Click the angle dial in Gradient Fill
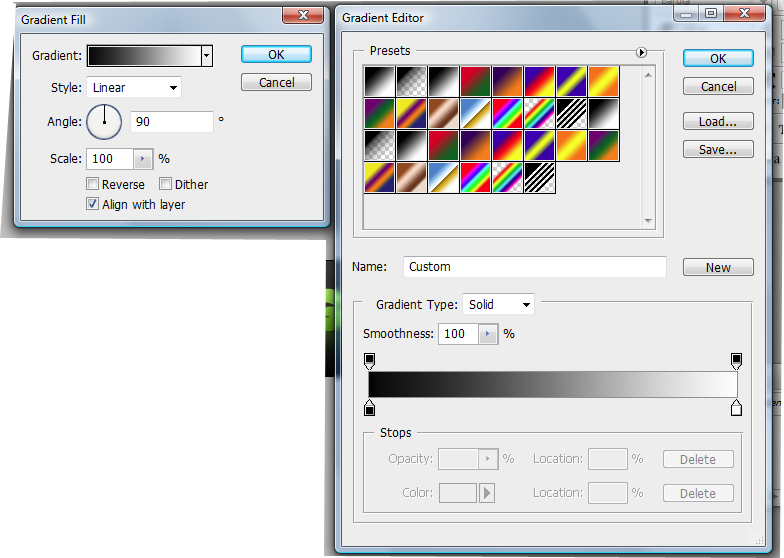784x558 pixels. (x=104, y=122)
